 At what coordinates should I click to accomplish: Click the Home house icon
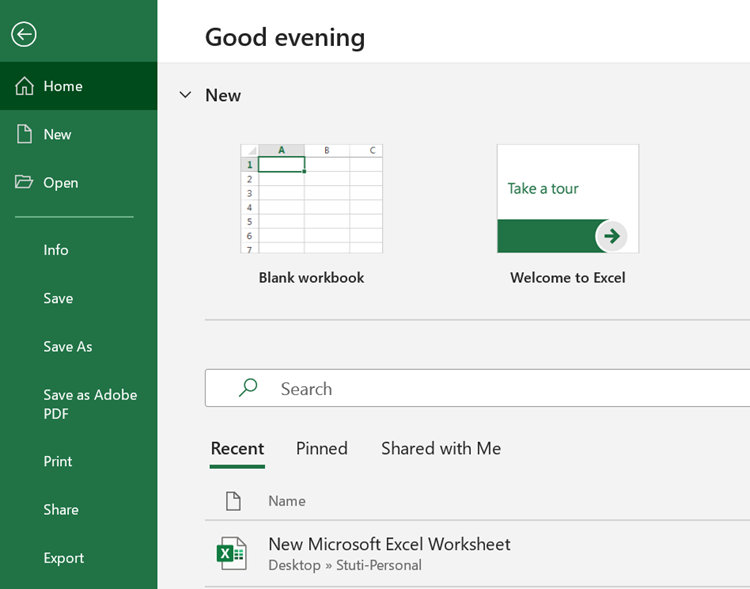coord(25,86)
